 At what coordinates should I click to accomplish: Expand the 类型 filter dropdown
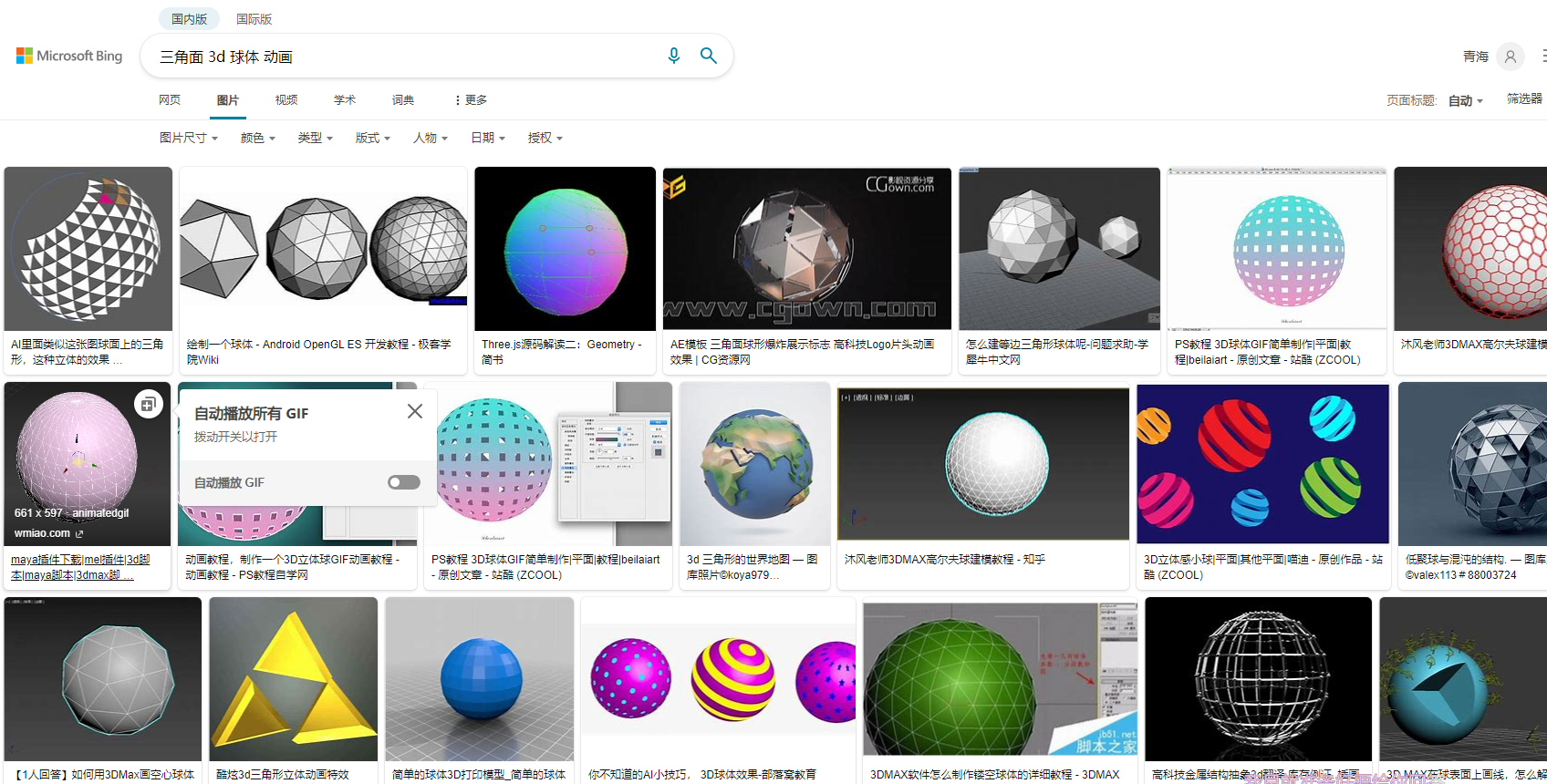point(316,138)
